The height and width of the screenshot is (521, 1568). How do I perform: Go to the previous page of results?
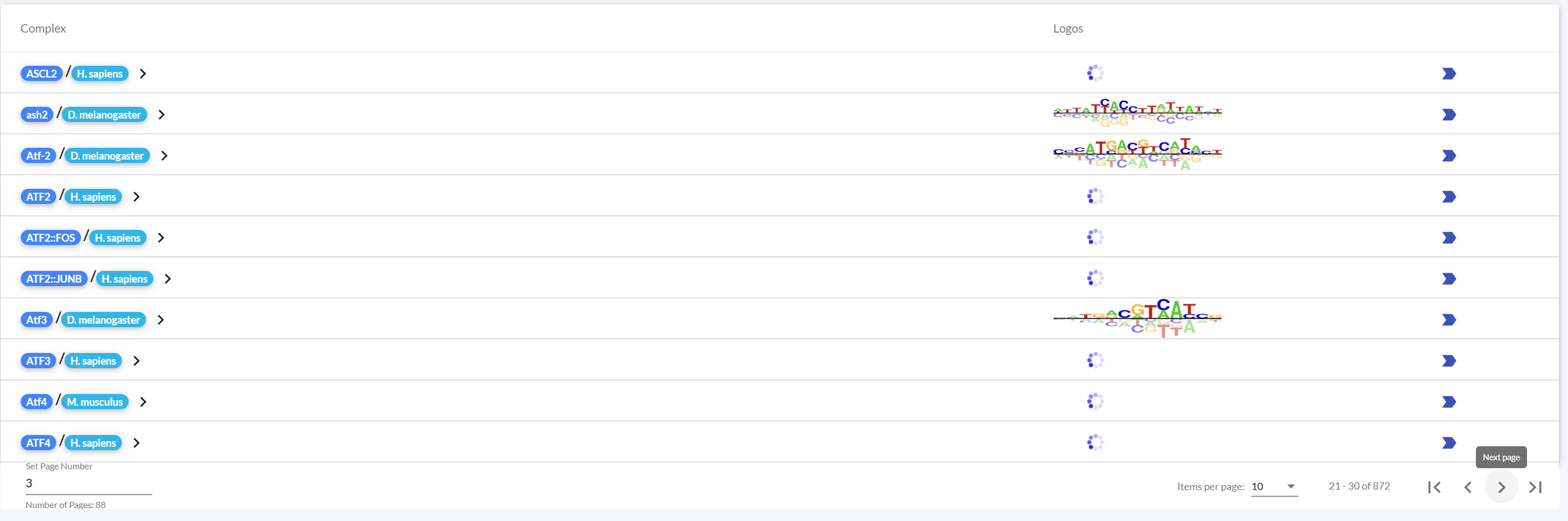tap(1467, 487)
